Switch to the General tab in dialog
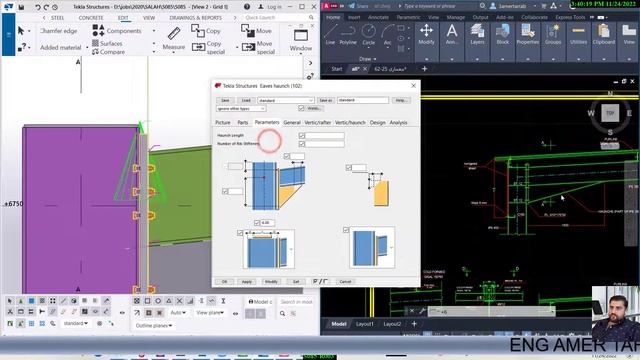 [x=292, y=122]
